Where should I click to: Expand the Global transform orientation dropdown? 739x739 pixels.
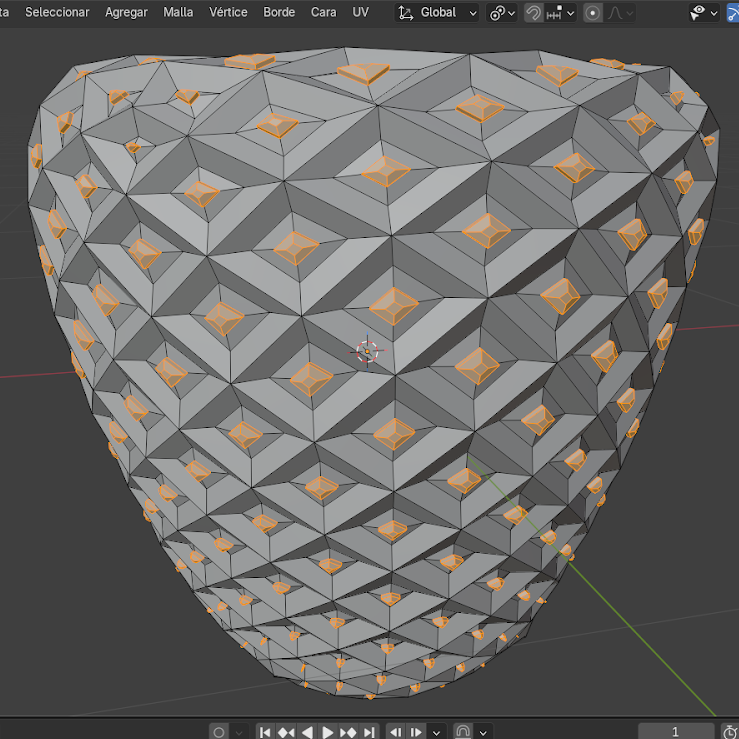pyautogui.click(x=437, y=12)
